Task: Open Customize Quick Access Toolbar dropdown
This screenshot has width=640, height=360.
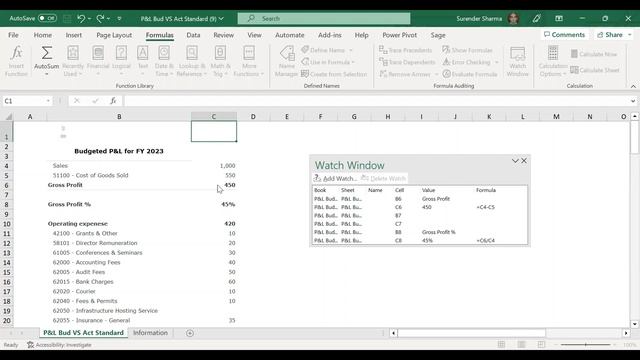Action: click(x=119, y=18)
